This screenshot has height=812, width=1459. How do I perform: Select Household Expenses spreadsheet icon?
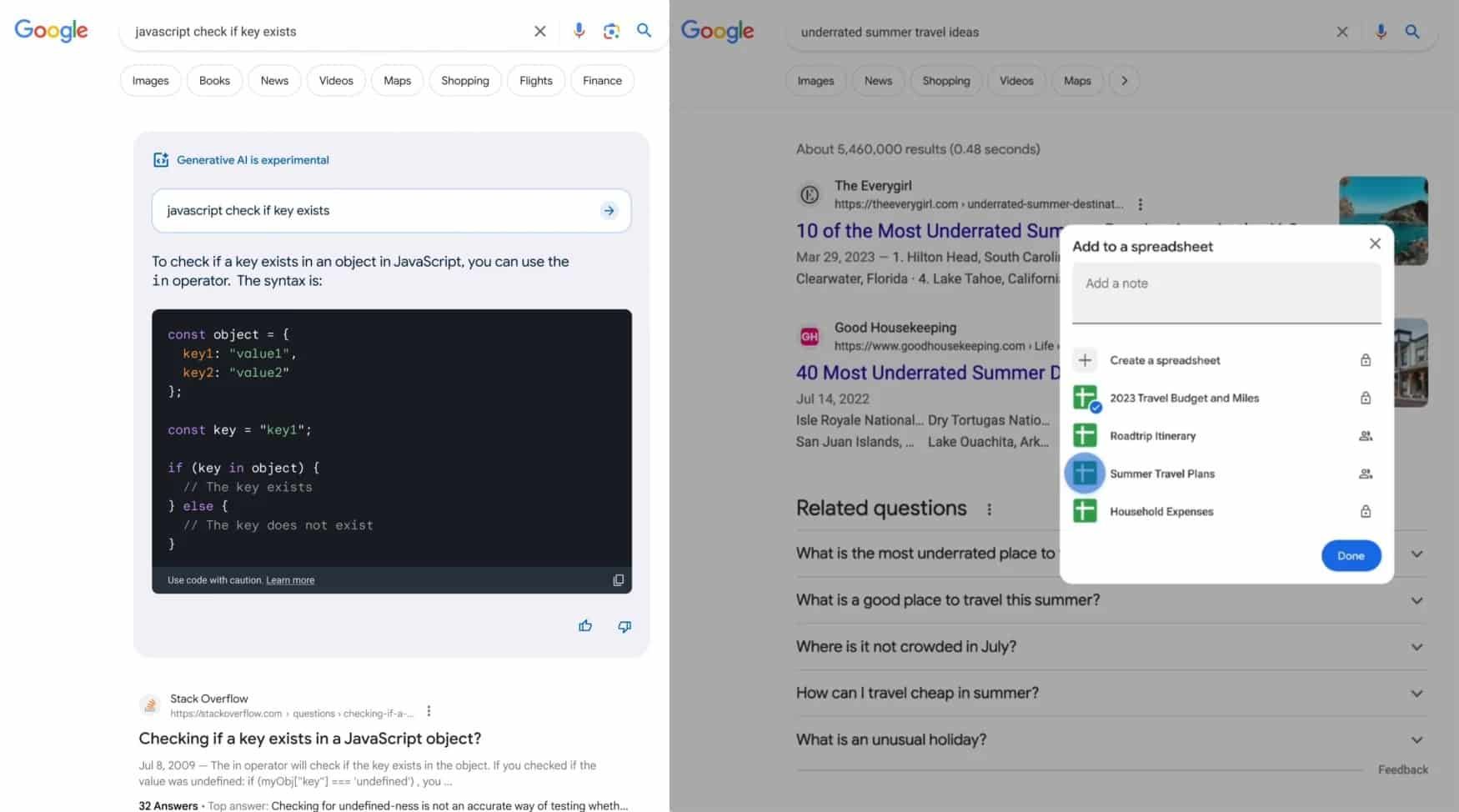pyautogui.click(x=1085, y=511)
